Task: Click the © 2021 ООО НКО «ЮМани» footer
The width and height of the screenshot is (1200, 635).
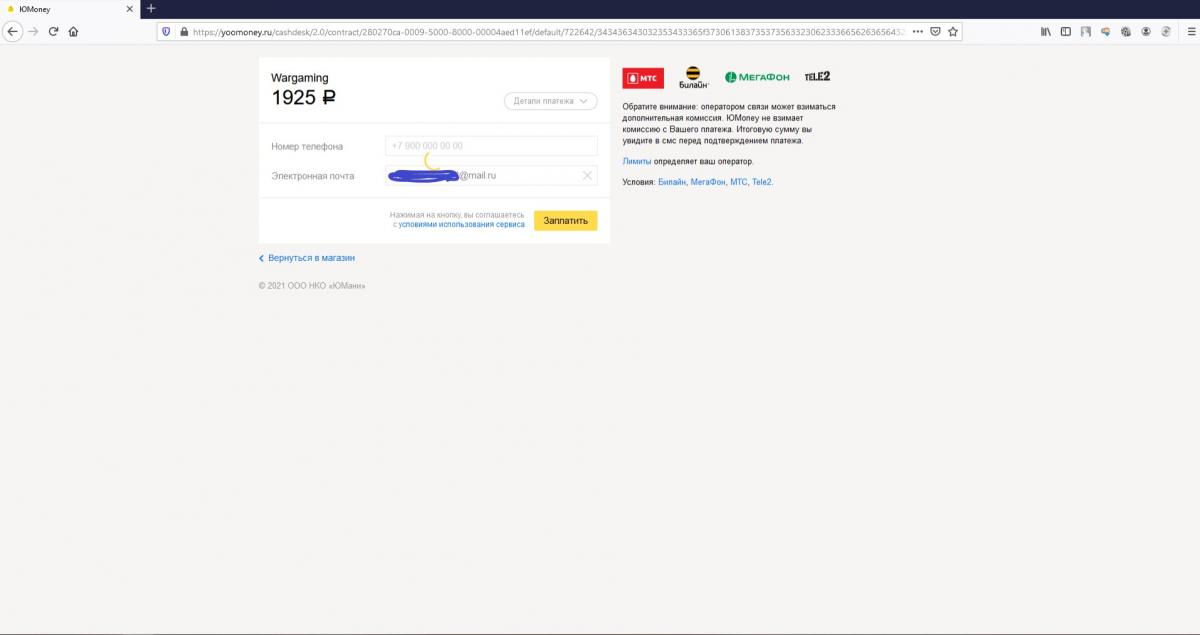Action: 312,286
